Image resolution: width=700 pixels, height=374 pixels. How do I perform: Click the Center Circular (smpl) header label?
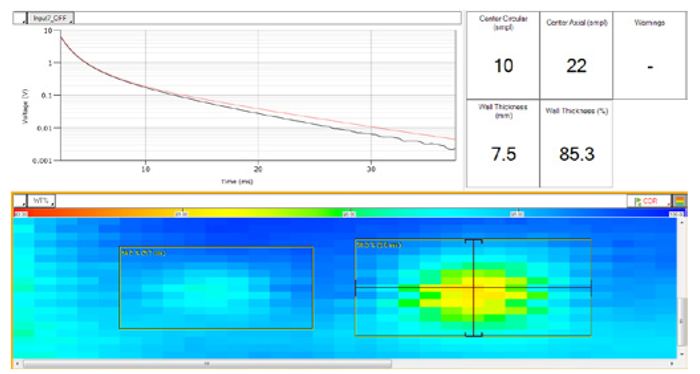504,23
